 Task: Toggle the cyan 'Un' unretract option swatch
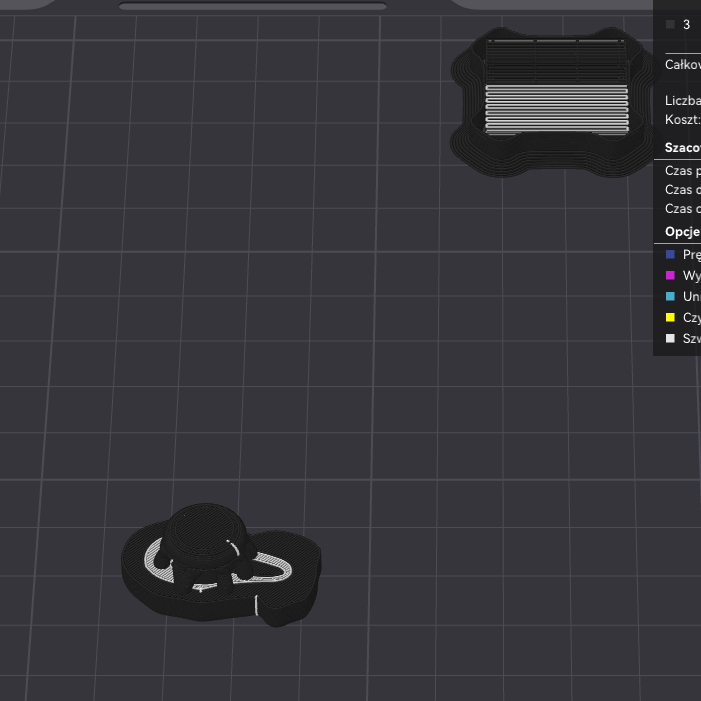[x=670, y=296]
